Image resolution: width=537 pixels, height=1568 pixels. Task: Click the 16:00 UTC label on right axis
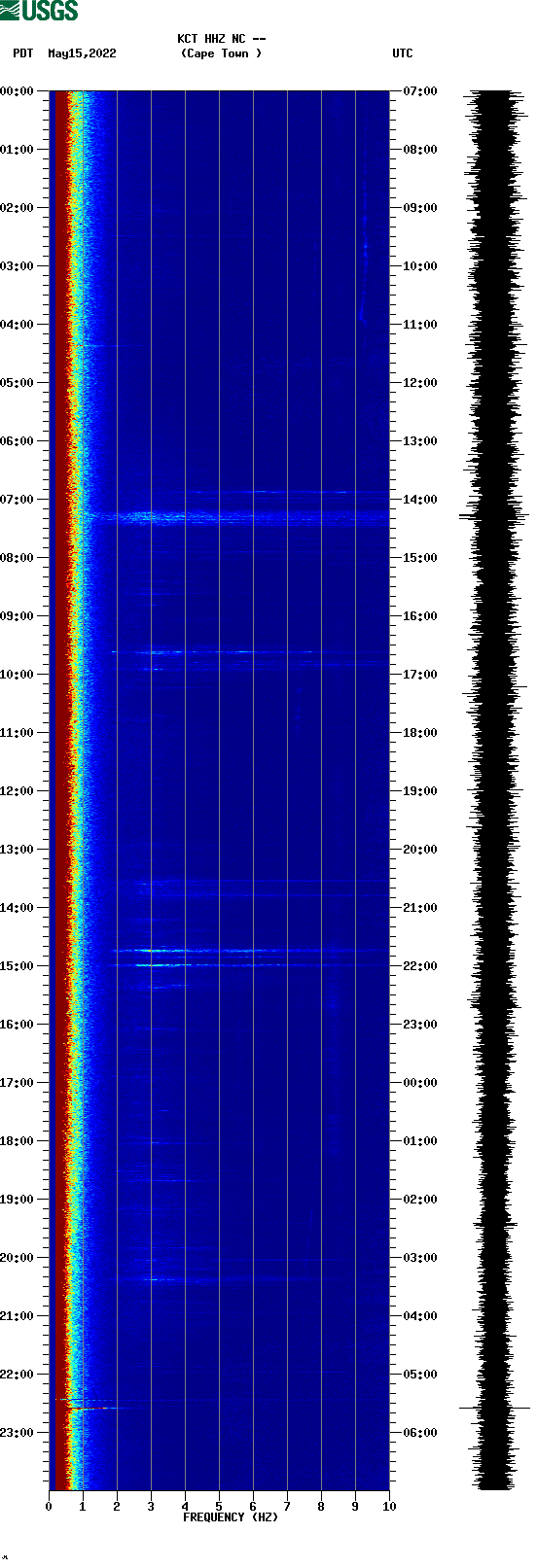[x=420, y=616]
